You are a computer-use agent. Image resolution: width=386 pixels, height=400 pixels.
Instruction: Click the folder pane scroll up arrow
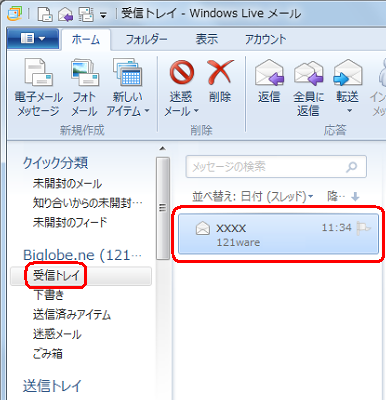163,149
